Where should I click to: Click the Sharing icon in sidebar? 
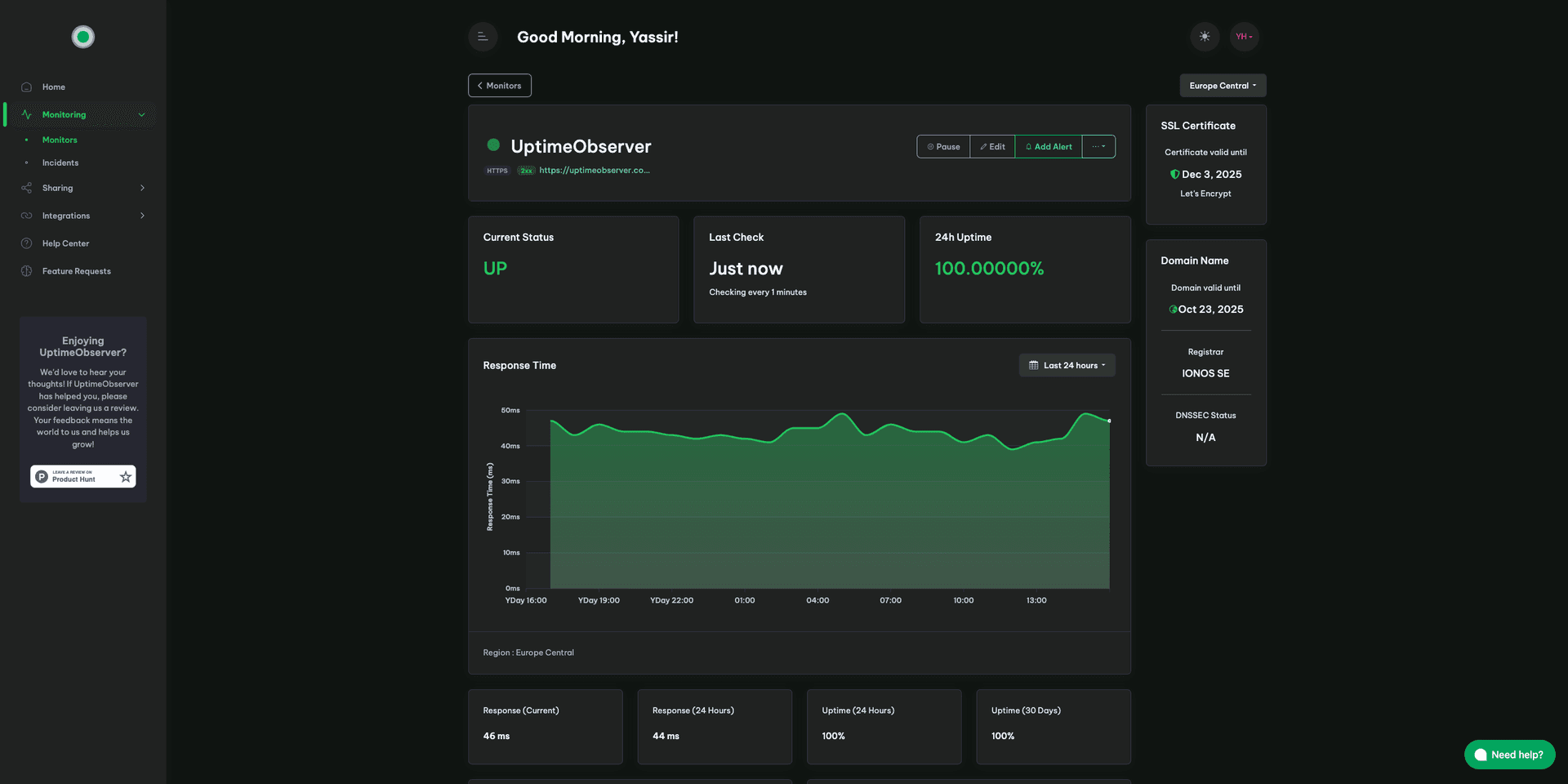[x=26, y=188]
